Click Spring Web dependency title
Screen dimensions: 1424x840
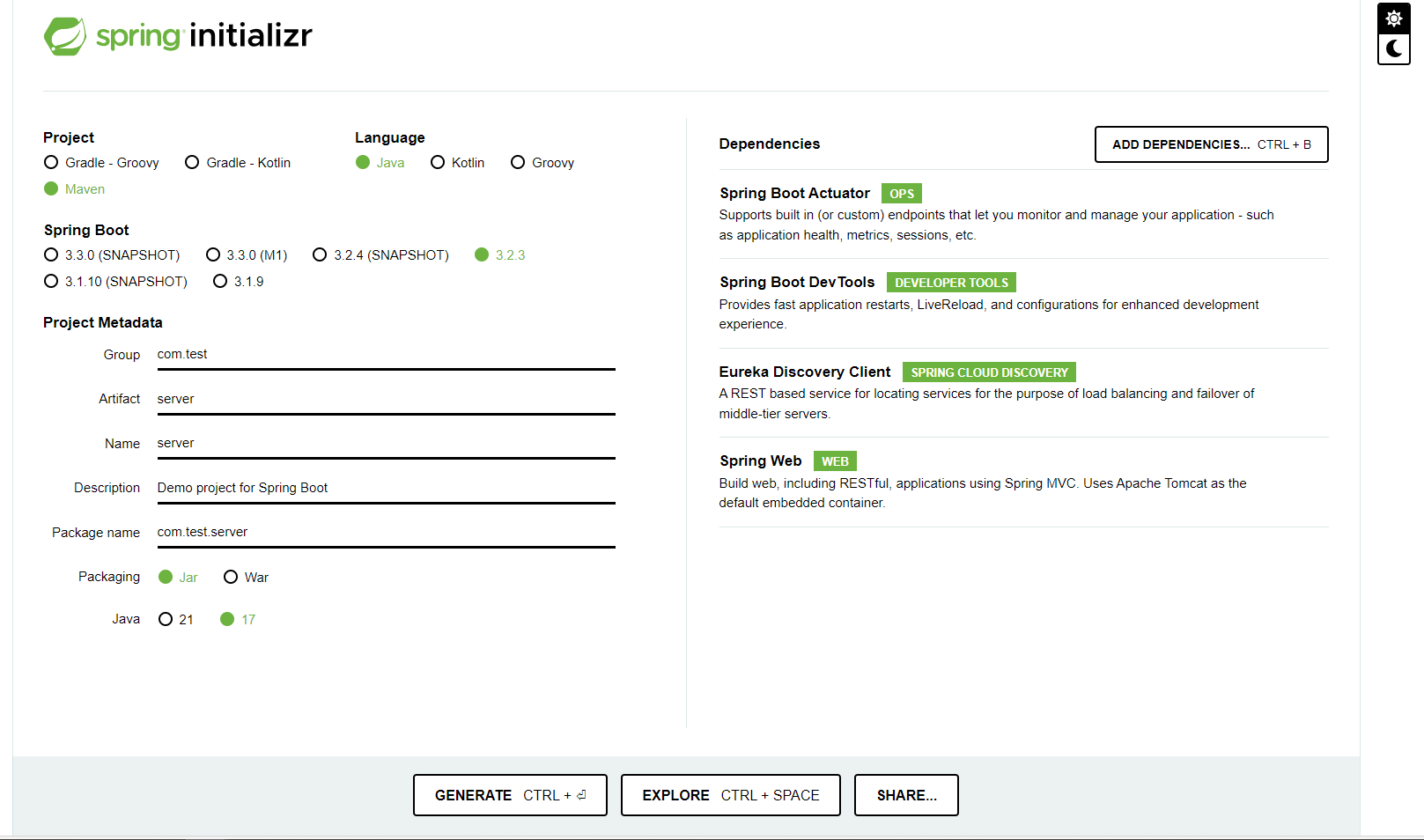click(761, 461)
